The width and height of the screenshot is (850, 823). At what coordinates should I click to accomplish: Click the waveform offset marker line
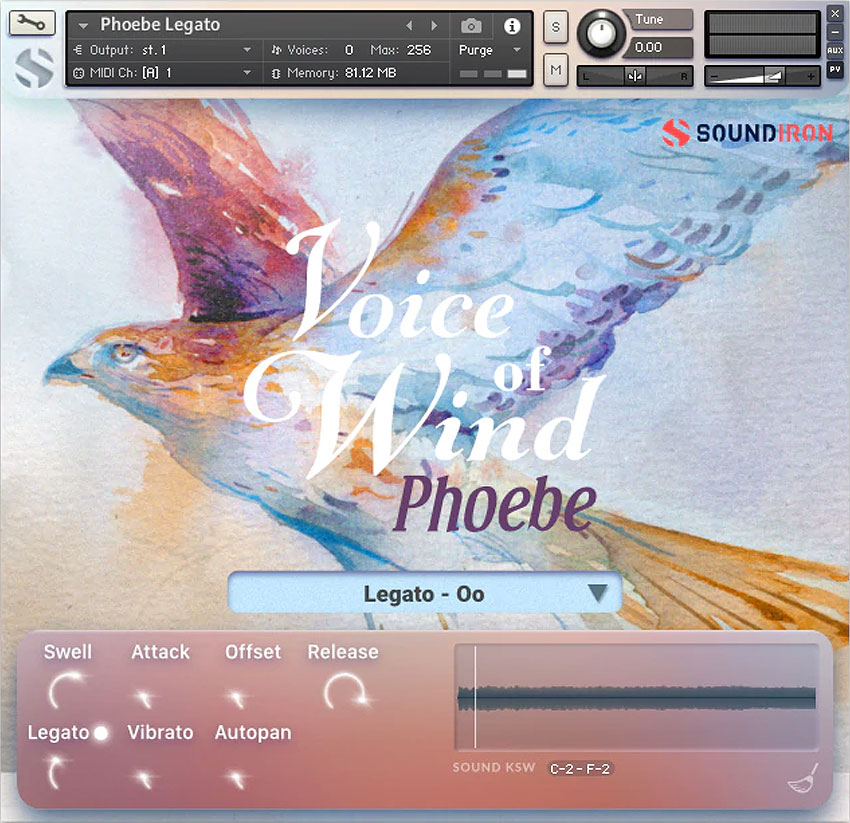point(475,697)
